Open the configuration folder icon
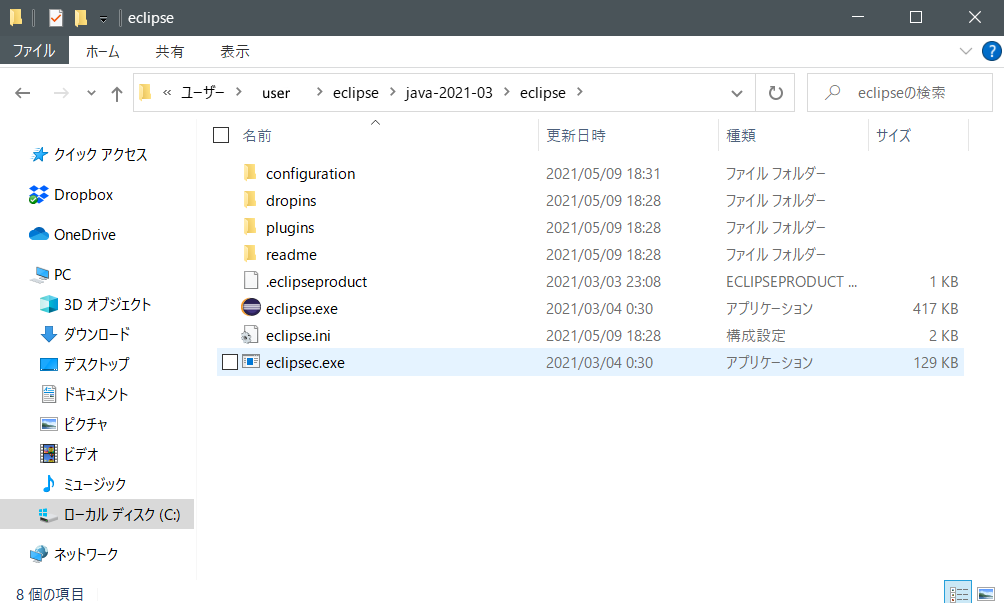The width and height of the screenshot is (1004, 603). pos(250,173)
